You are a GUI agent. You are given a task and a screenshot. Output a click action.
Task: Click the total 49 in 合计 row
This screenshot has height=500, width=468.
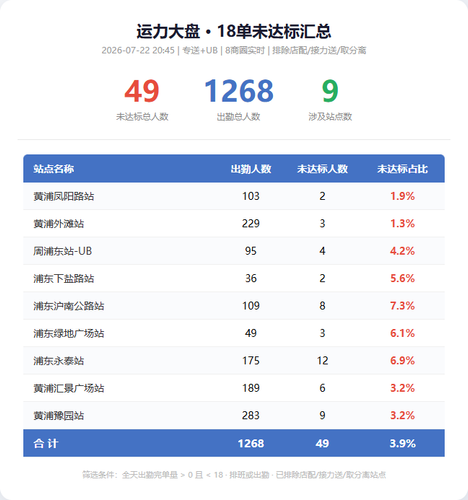click(322, 443)
